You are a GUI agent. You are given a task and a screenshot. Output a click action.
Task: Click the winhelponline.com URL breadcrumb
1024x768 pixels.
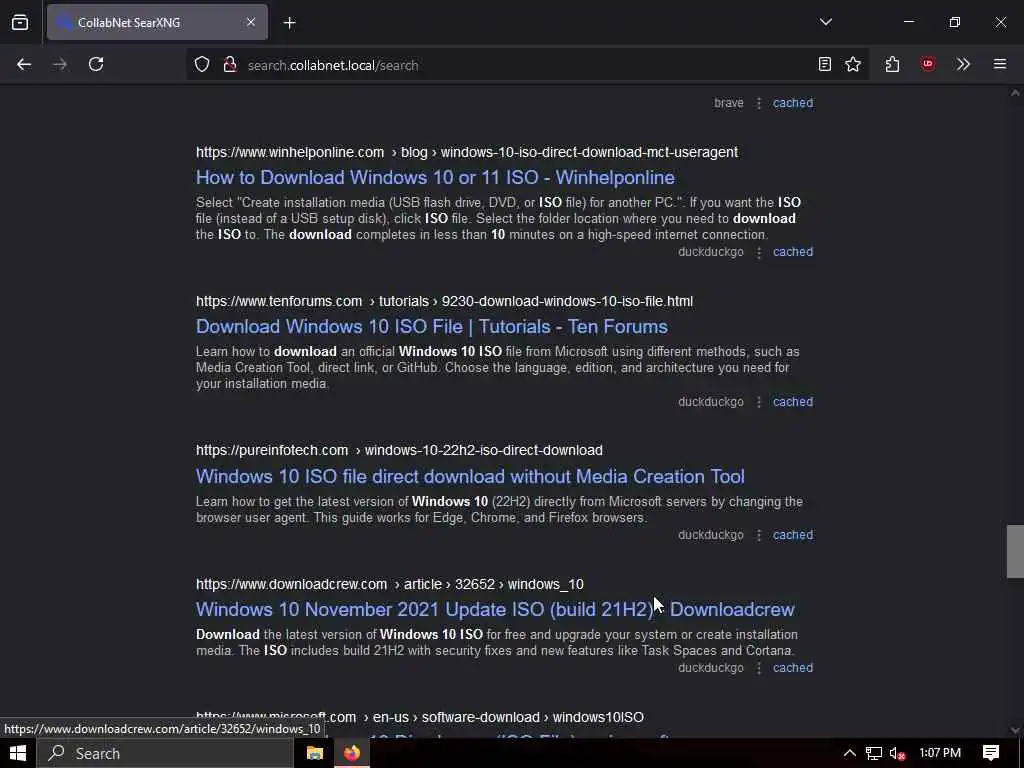pyautogui.click(x=467, y=152)
